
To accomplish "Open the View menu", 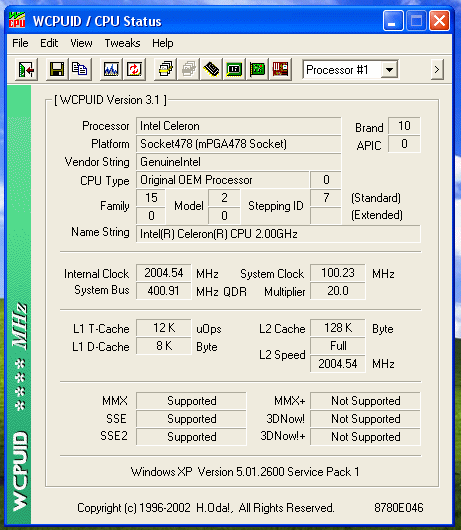I will pos(81,43).
